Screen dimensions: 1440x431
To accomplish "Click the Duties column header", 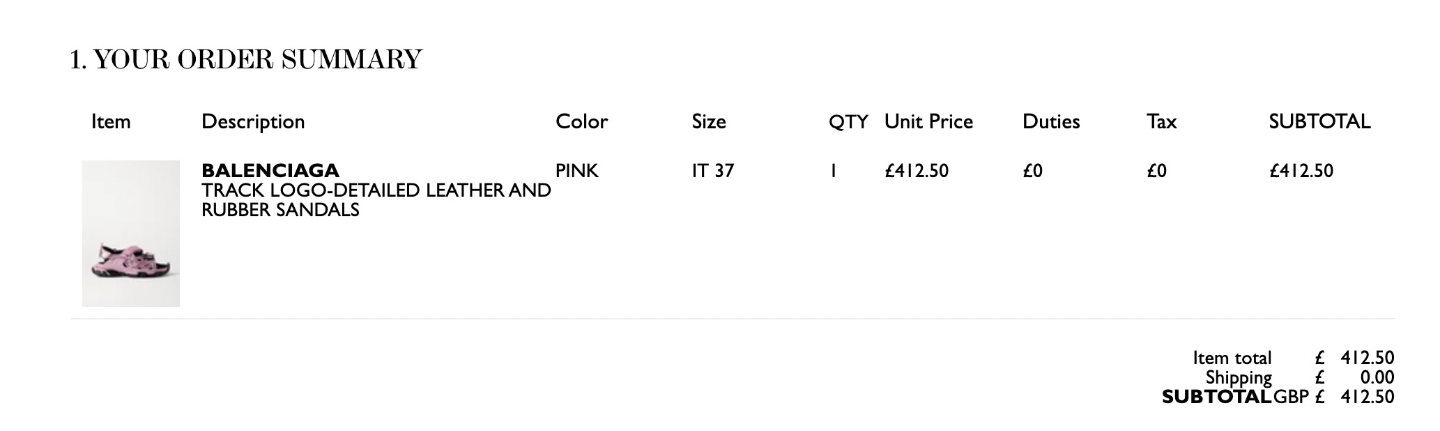I will (x=1051, y=122).
